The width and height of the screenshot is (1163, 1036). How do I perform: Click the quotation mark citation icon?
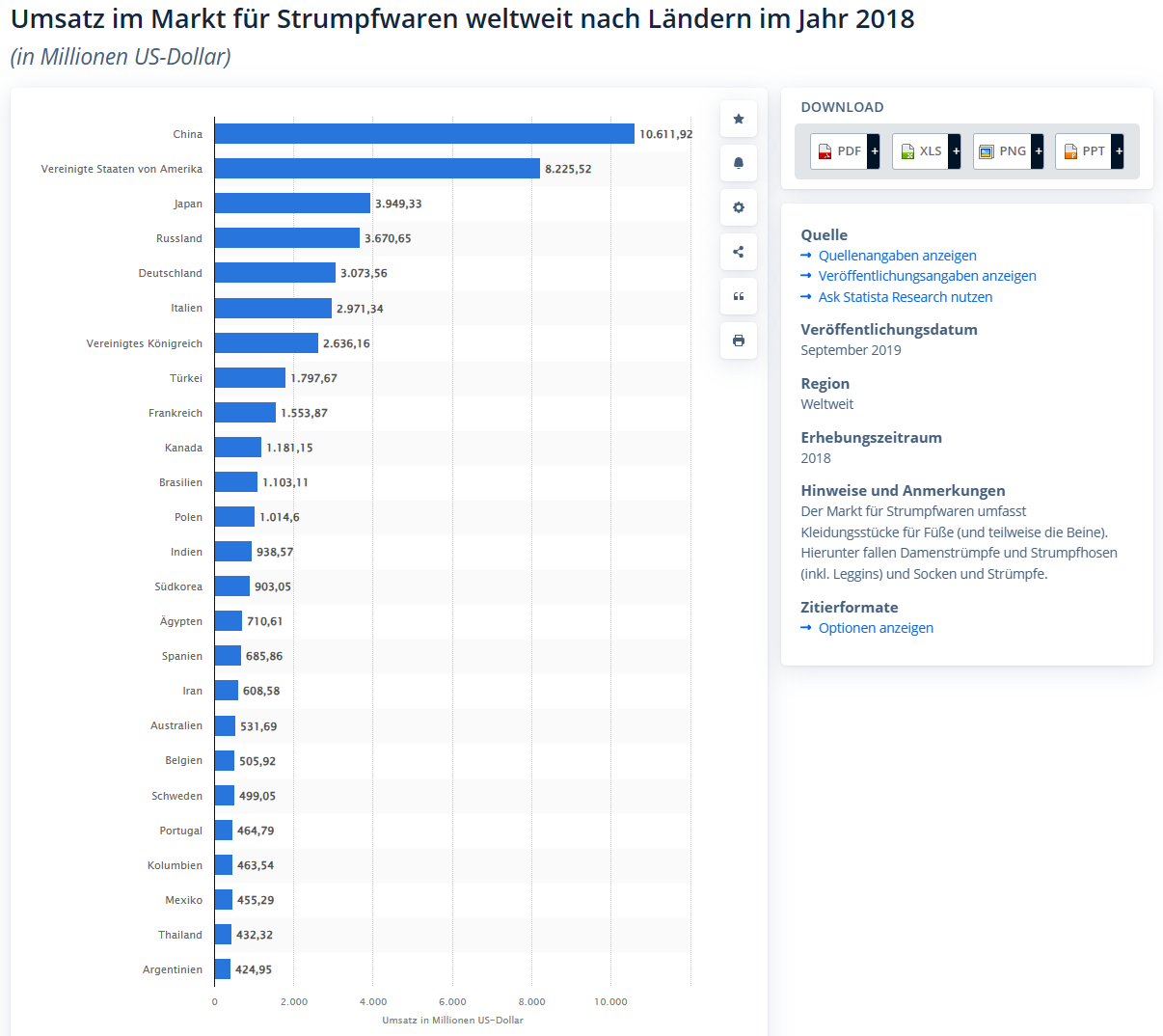point(738,296)
